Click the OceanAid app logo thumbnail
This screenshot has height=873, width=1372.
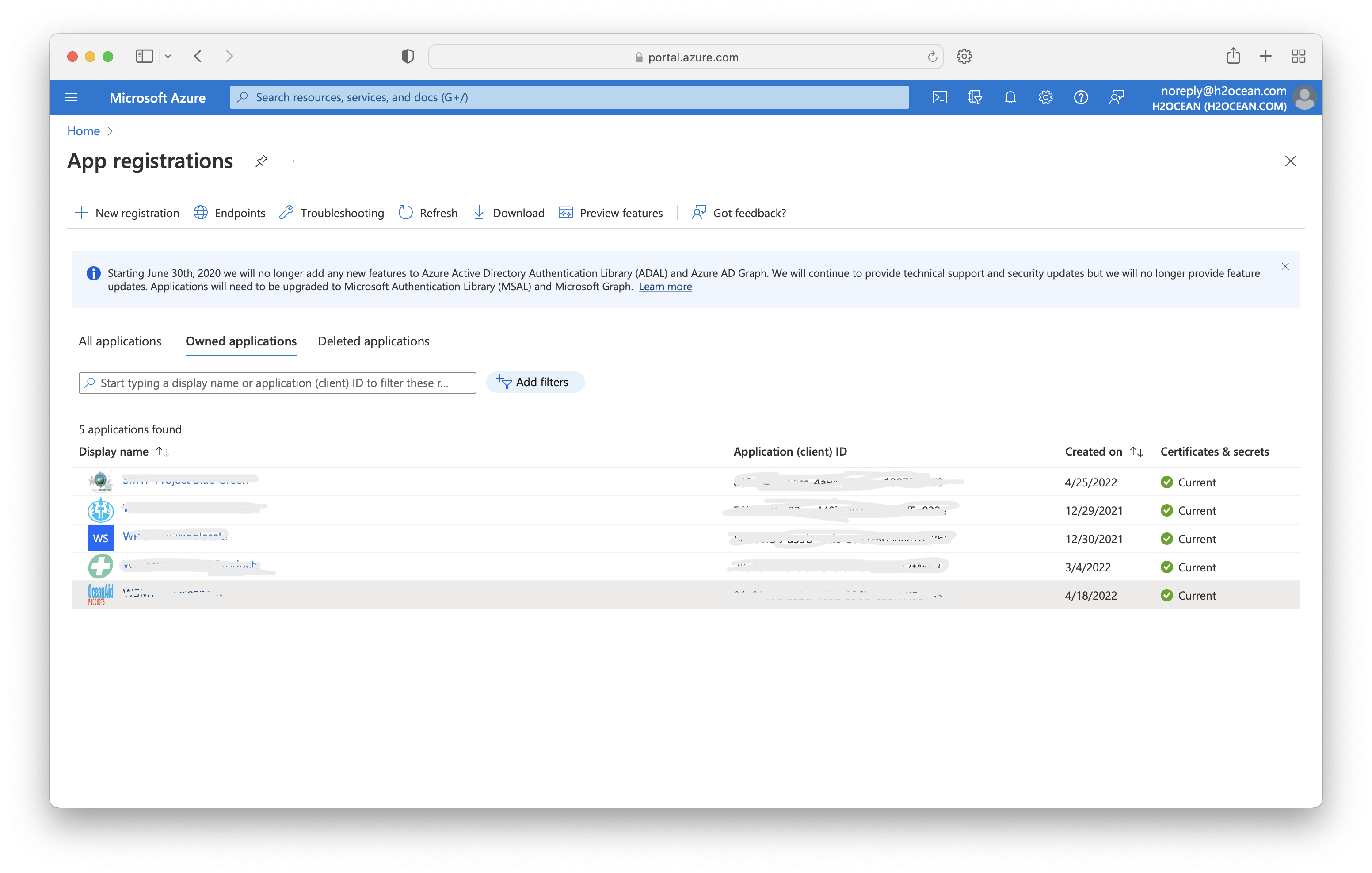point(100,595)
